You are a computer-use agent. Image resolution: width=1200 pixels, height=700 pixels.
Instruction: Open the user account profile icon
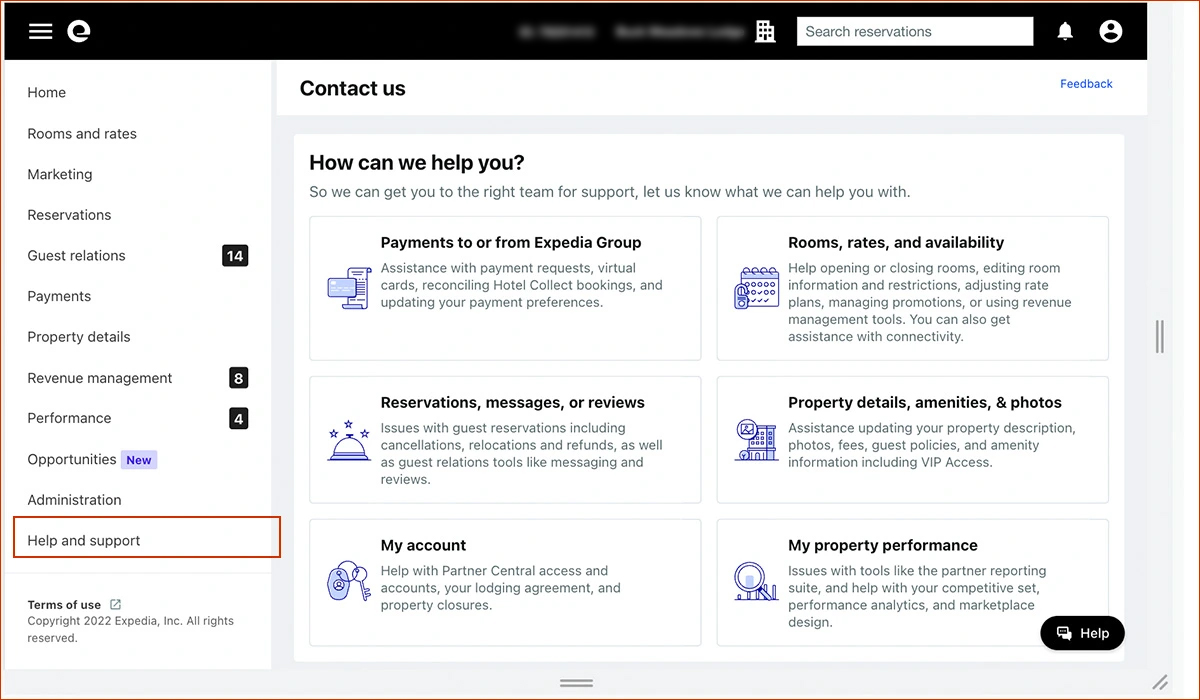pos(1110,32)
